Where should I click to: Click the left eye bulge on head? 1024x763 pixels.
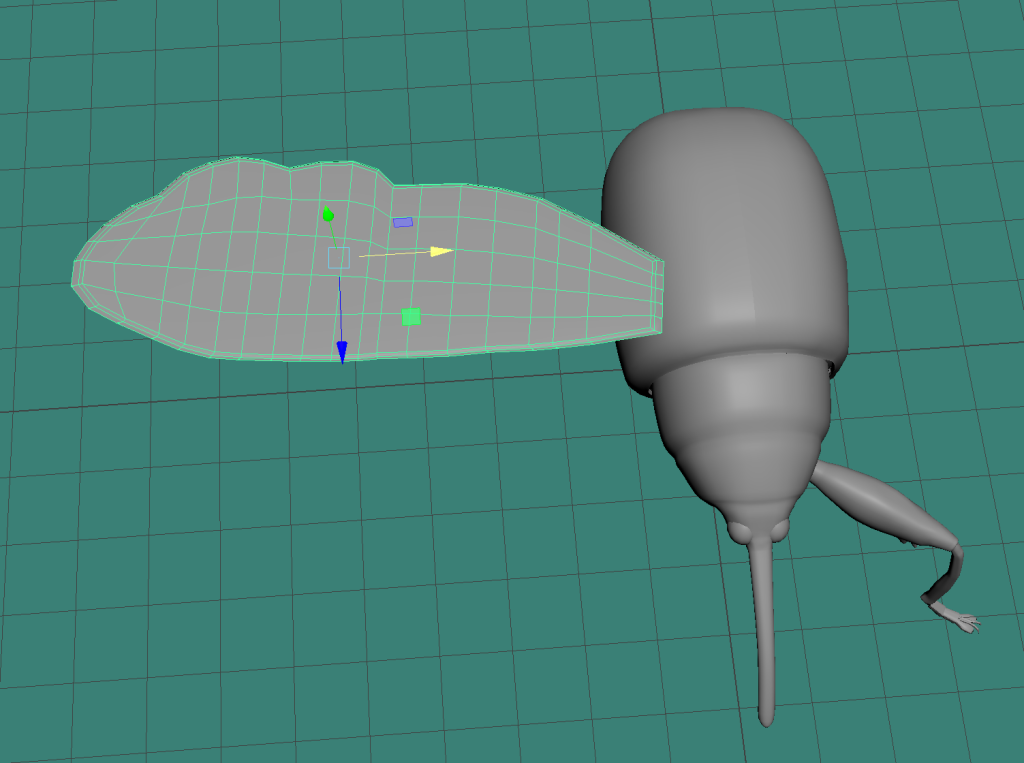point(740,532)
